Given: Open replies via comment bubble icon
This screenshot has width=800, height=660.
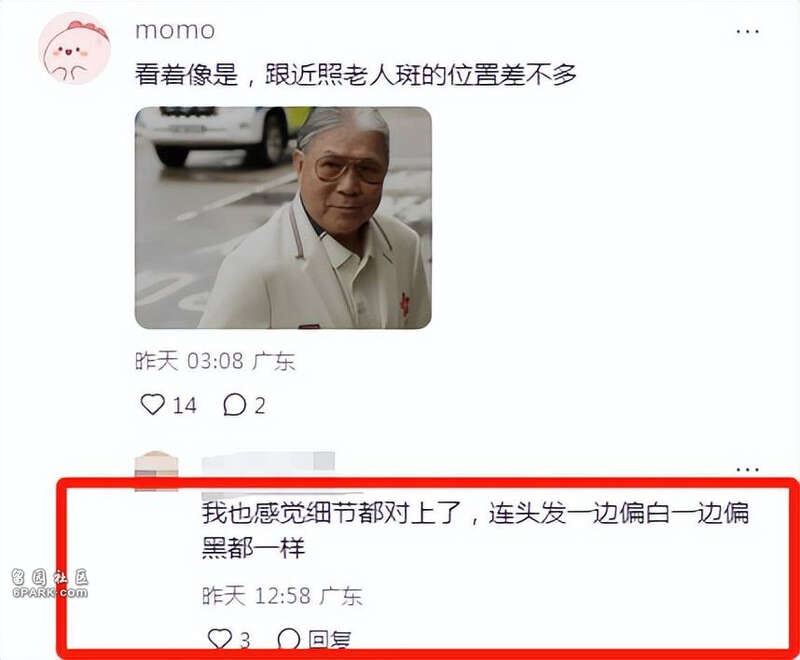Looking at the screenshot, I should 235,405.
